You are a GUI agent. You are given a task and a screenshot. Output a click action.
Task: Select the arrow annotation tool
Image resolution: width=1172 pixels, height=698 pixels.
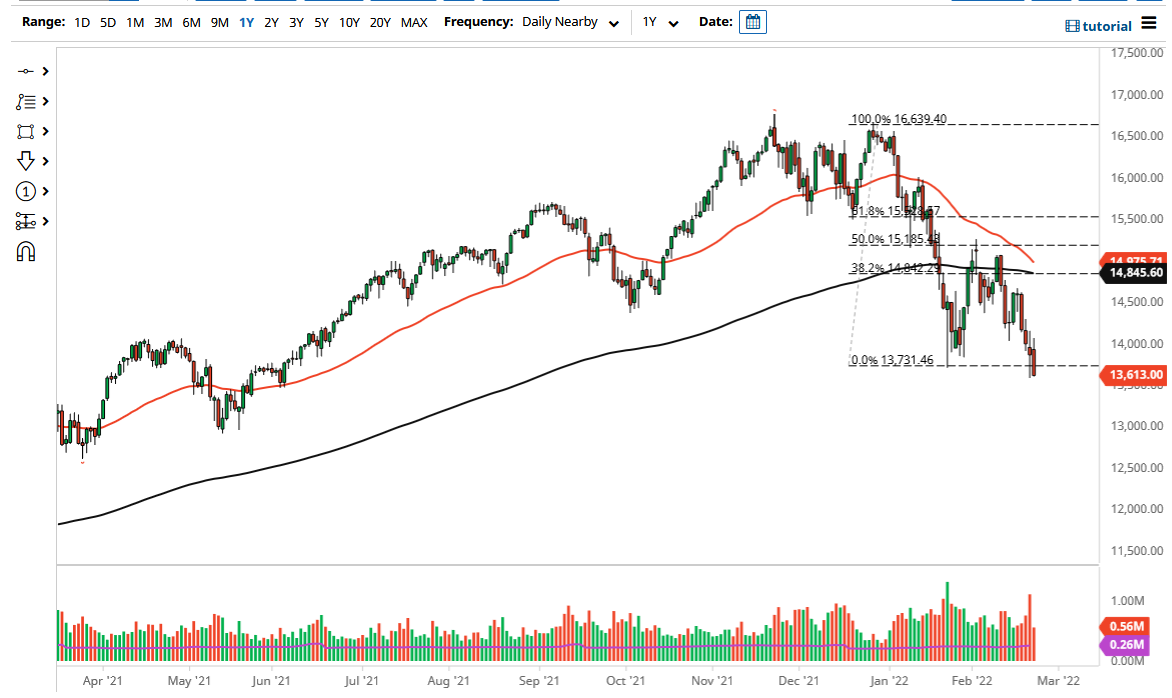tap(25, 161)
